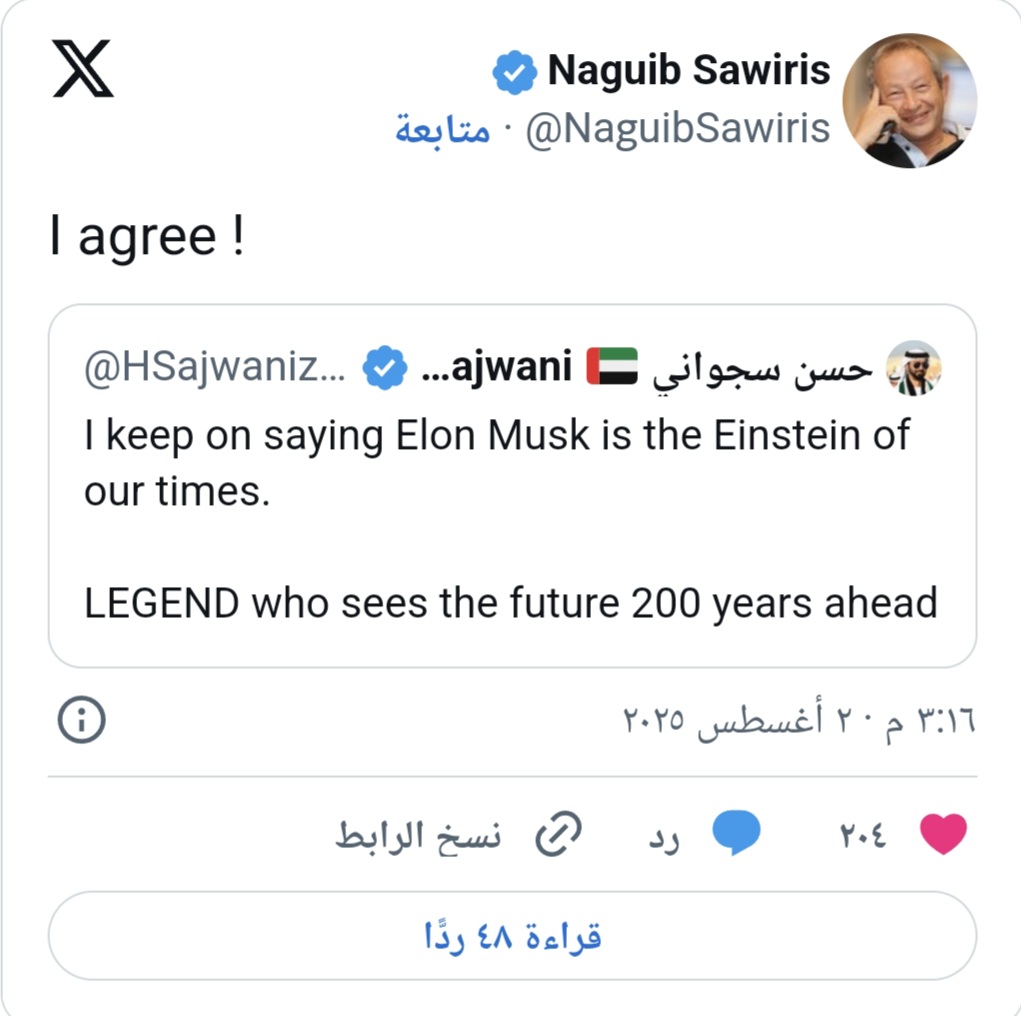Click Naguib Sawiris verified badge

coord(515,74)
